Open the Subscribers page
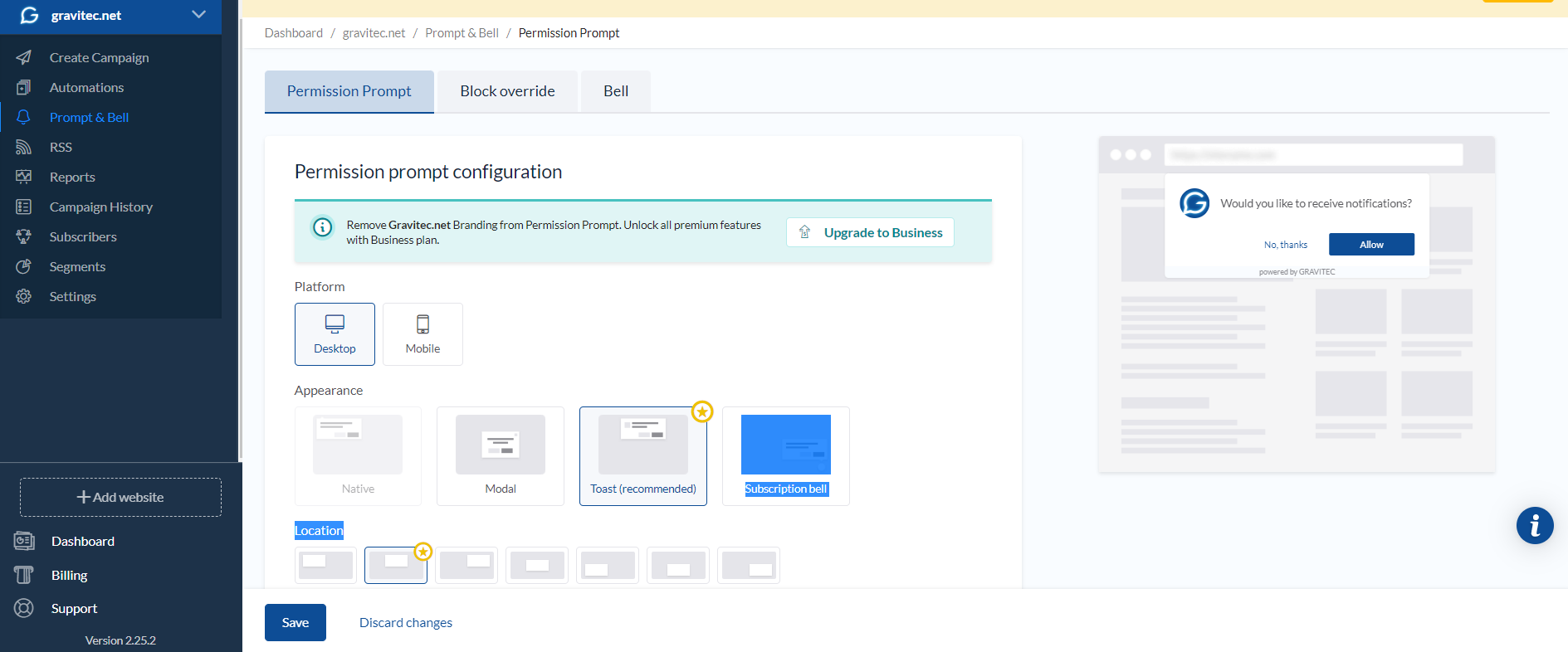 click(83, 236)
